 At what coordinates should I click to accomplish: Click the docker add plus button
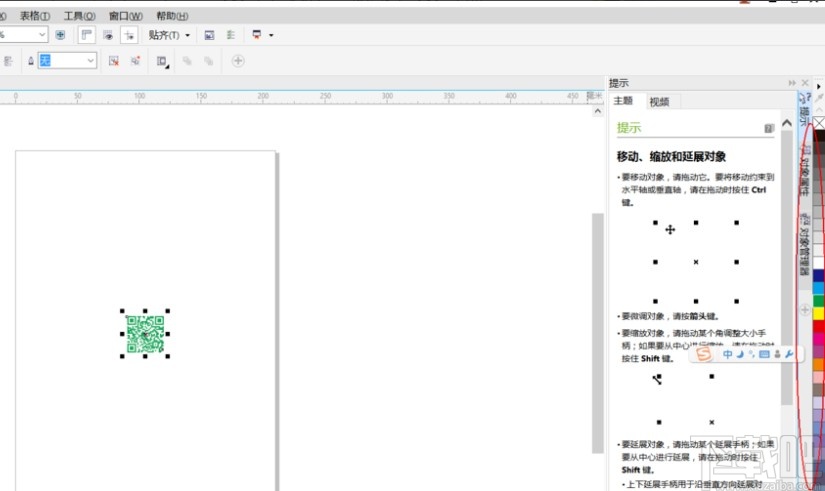click(x=805, y=310)
